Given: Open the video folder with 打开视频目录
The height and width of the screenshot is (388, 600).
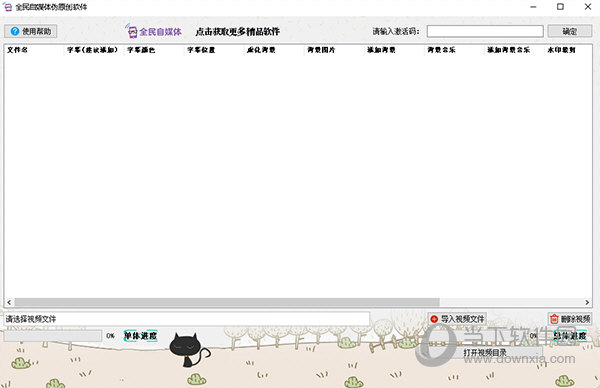Looking at the screenshot, I should pos(485,352).
